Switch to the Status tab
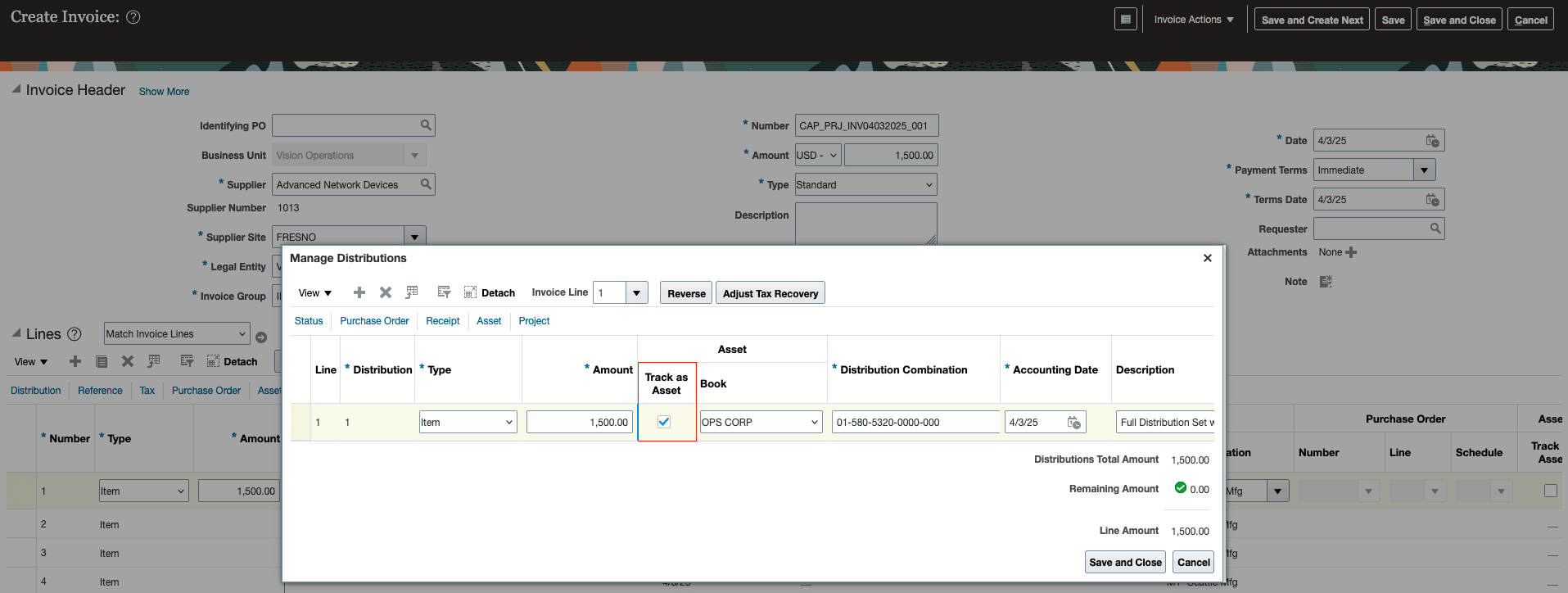Image resolution: width=1568 pixels, height=593 pixels. tap(309, 321)
